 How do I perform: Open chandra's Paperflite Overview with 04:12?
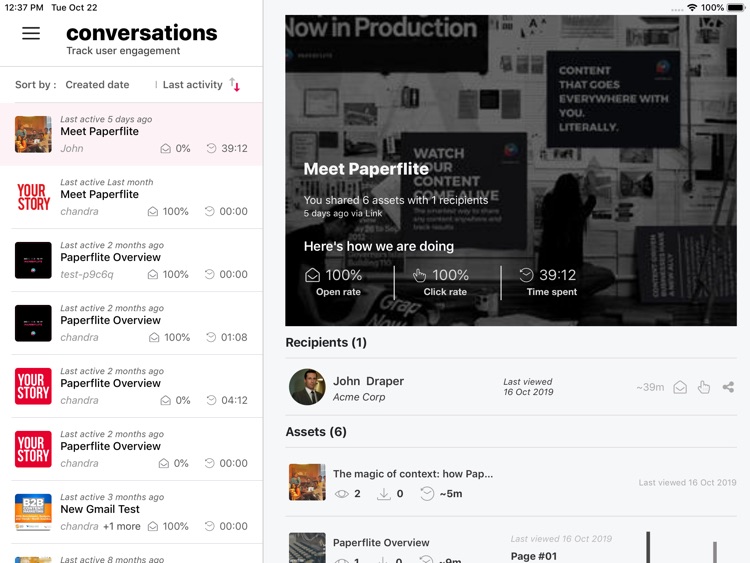tap(132, 386)
